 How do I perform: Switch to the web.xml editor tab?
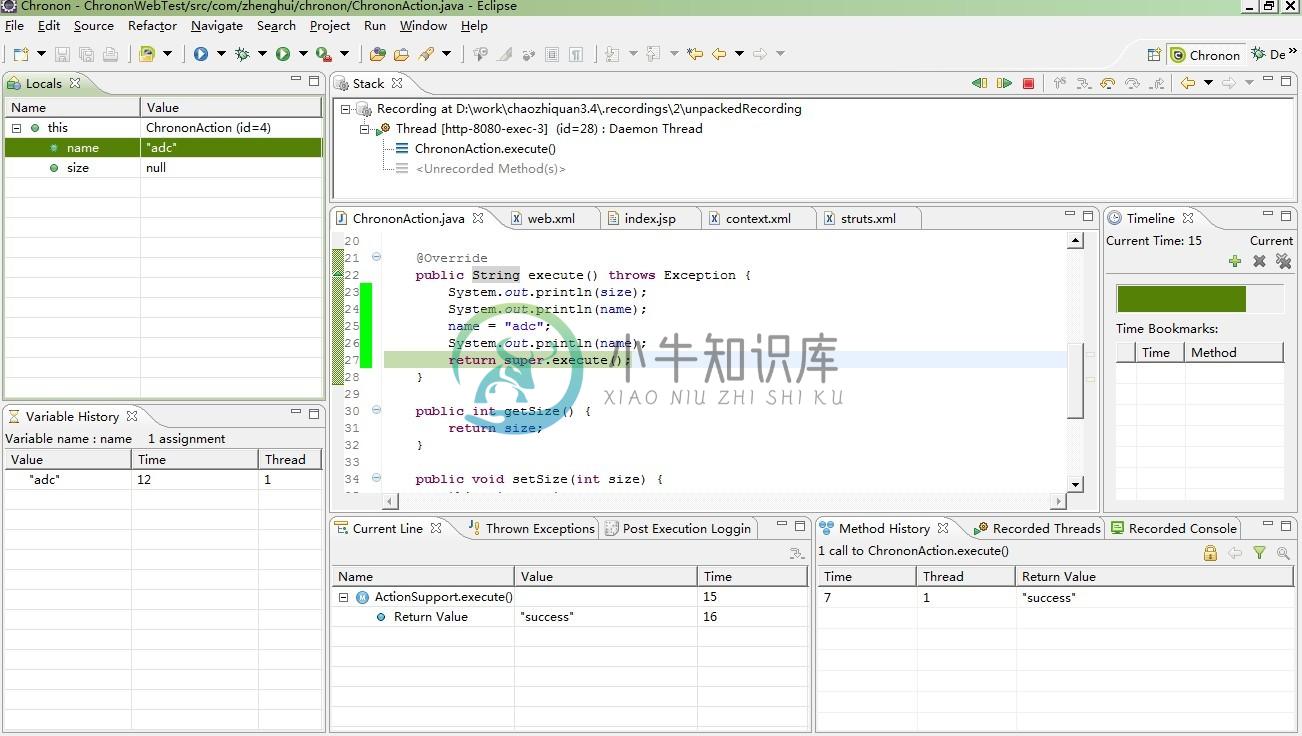551,218
